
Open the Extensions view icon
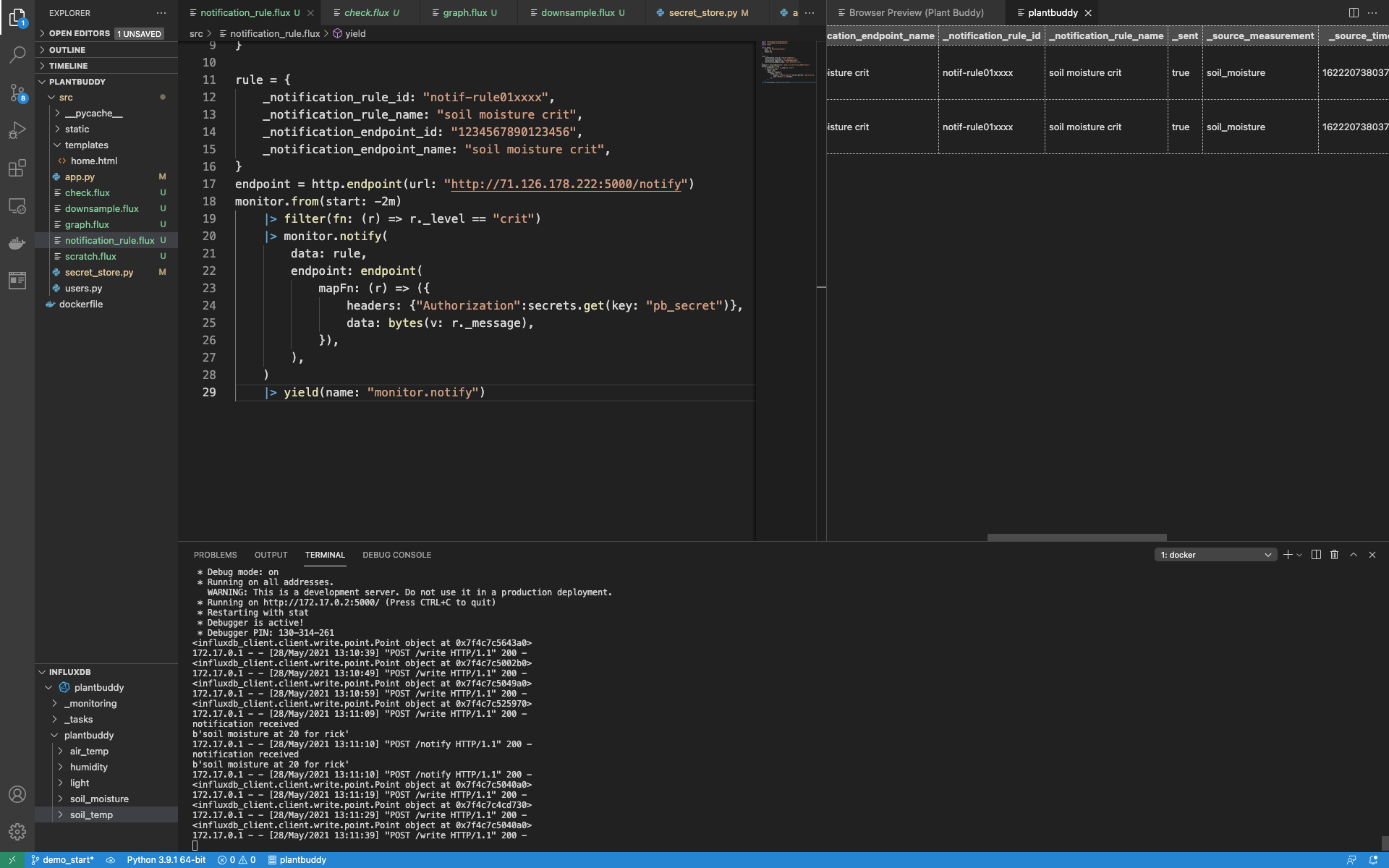click(17, 168)
